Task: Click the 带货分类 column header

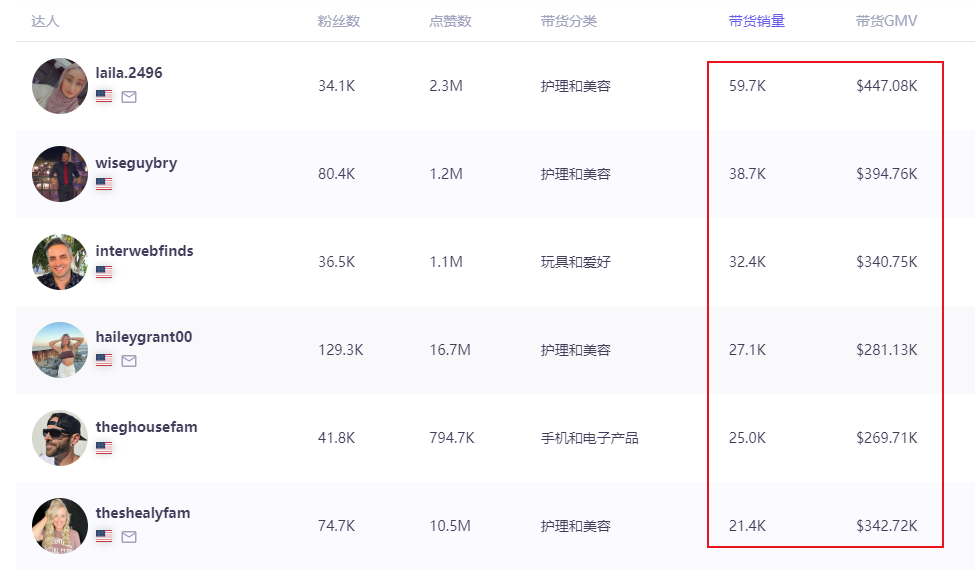Action: point(568,21)
